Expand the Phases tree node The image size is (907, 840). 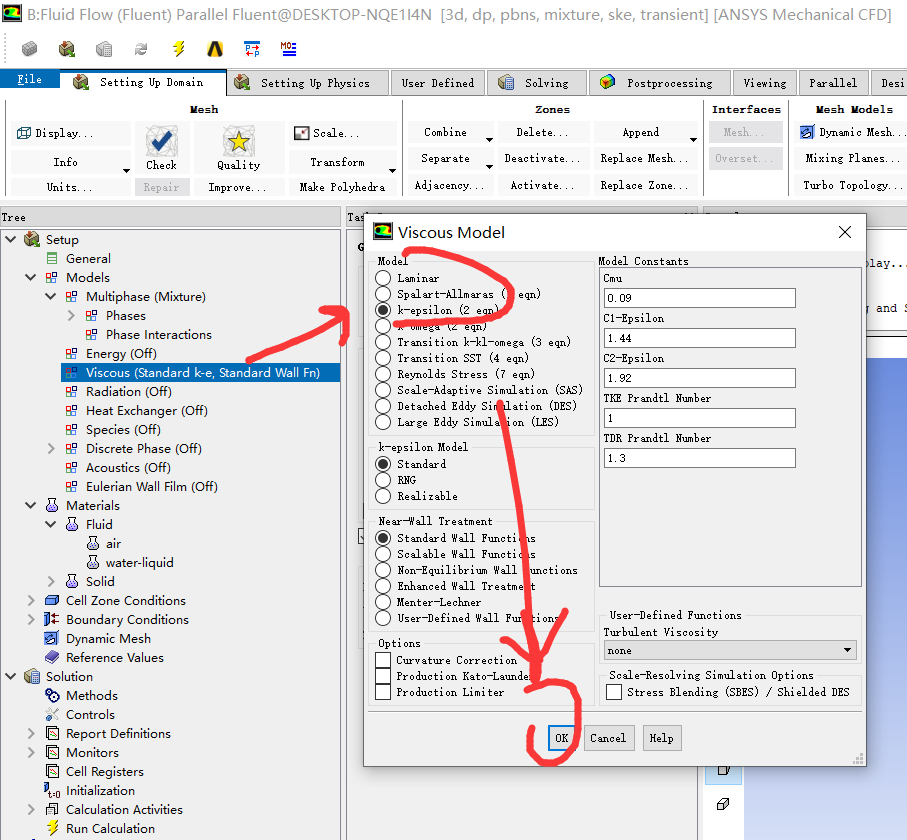(71, 316)
